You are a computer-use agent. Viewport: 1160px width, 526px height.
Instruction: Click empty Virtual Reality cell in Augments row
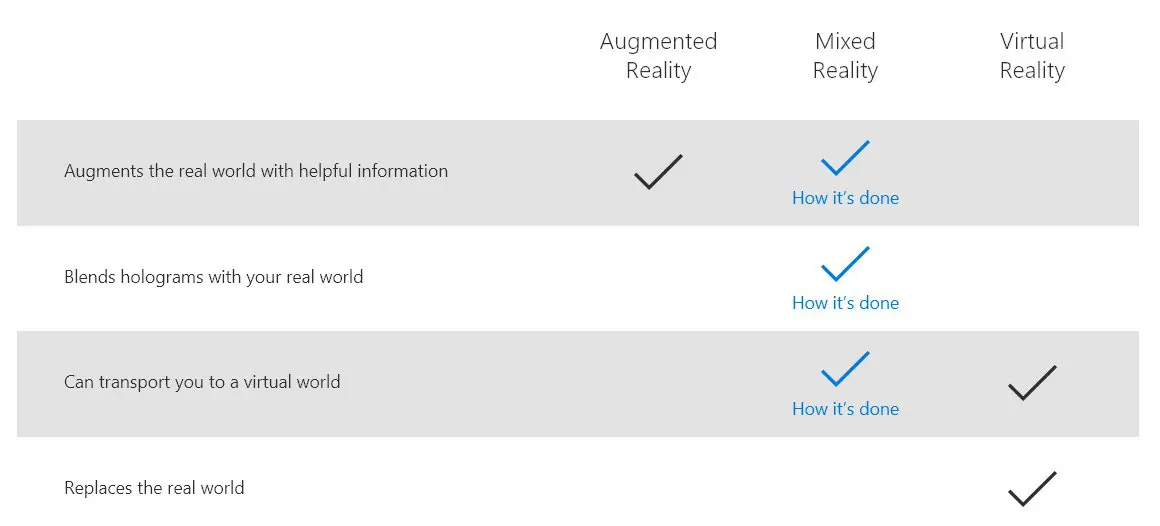coord(1032,172)
